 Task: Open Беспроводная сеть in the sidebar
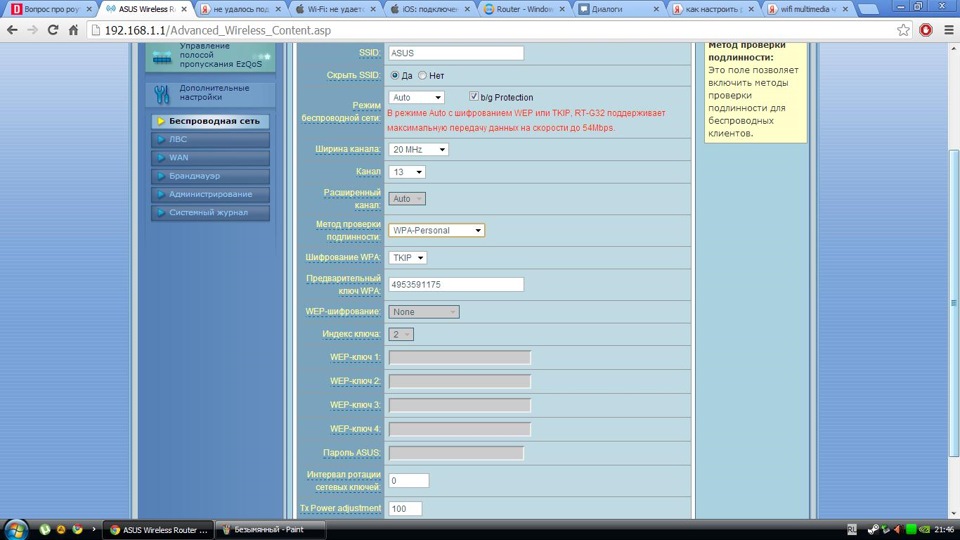(210, 121)
